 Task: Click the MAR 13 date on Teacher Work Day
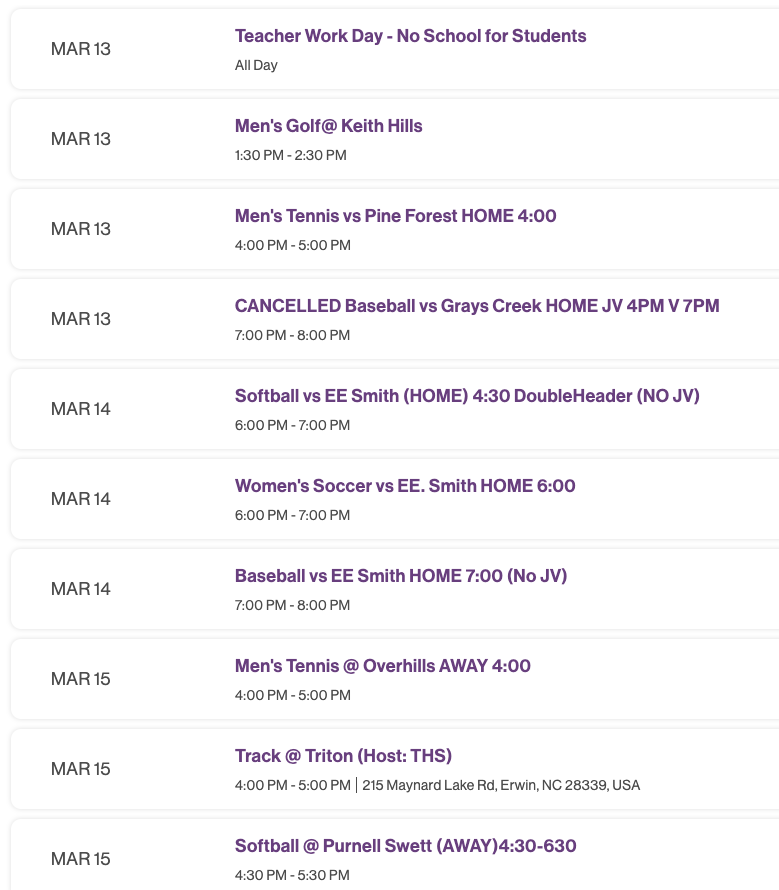coord(80,48)
